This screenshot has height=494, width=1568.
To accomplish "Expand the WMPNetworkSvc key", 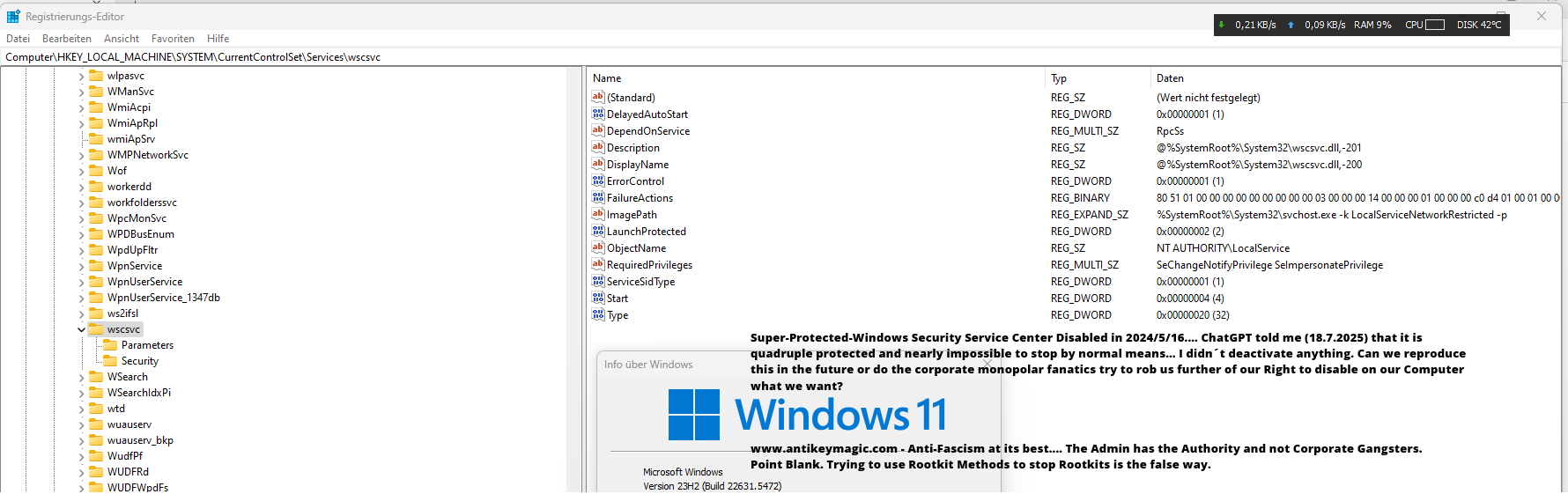I will pos(81,155).
